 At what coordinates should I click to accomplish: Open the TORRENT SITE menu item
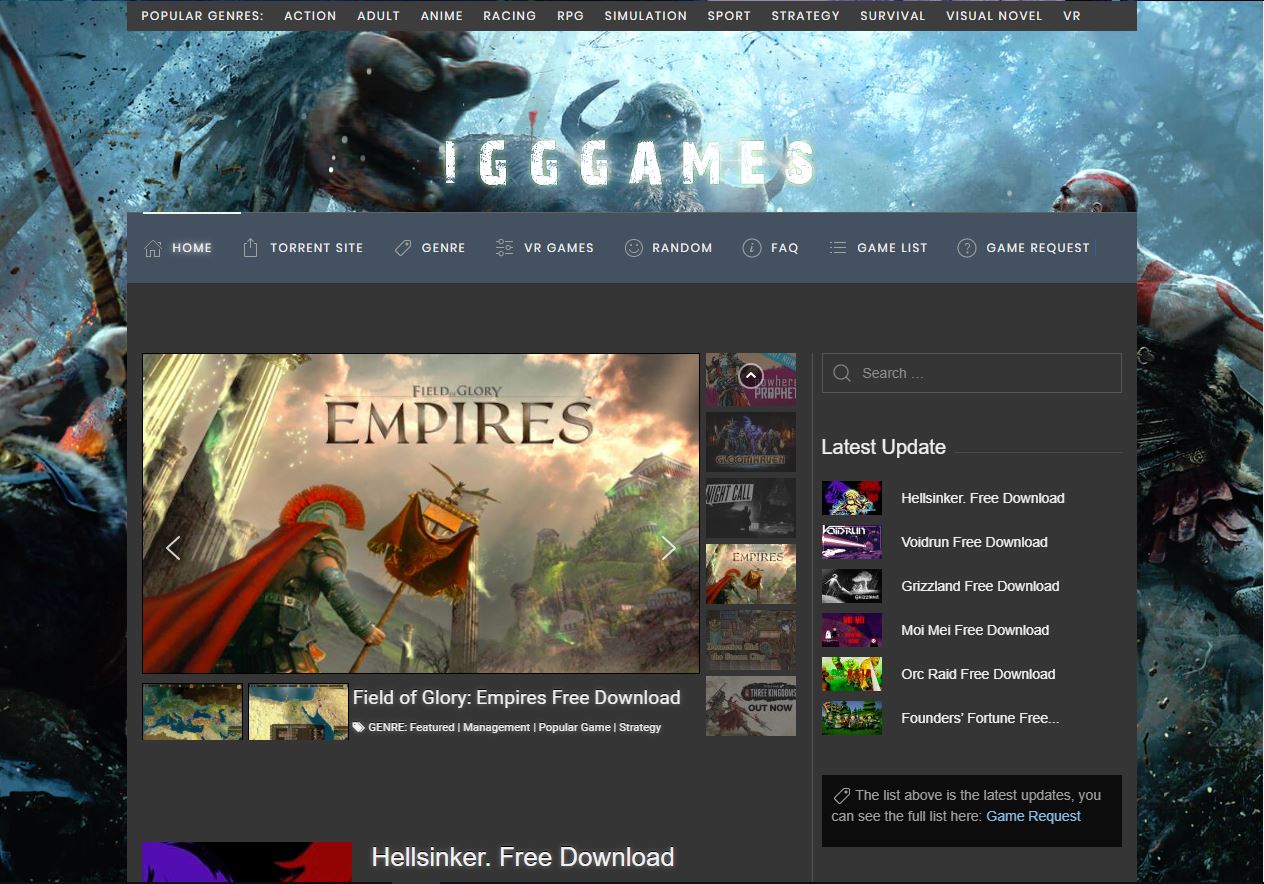pyautogui.click(x=317, y=248)
